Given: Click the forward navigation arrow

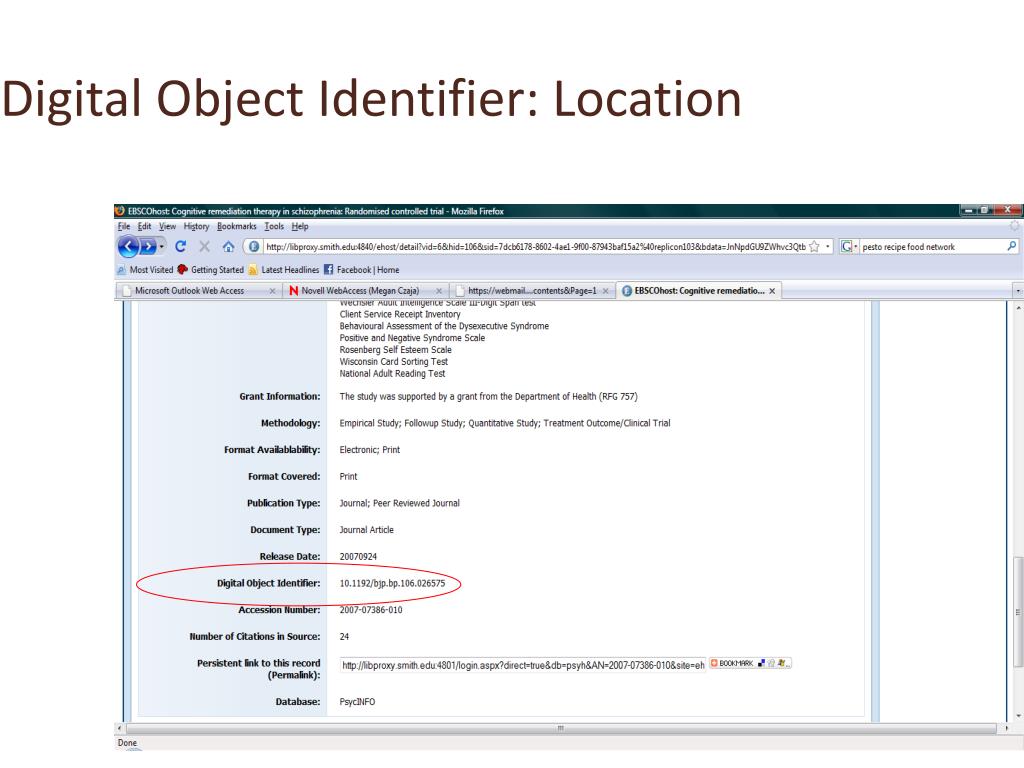Looking at the screenshot, I should coord(149,247).
